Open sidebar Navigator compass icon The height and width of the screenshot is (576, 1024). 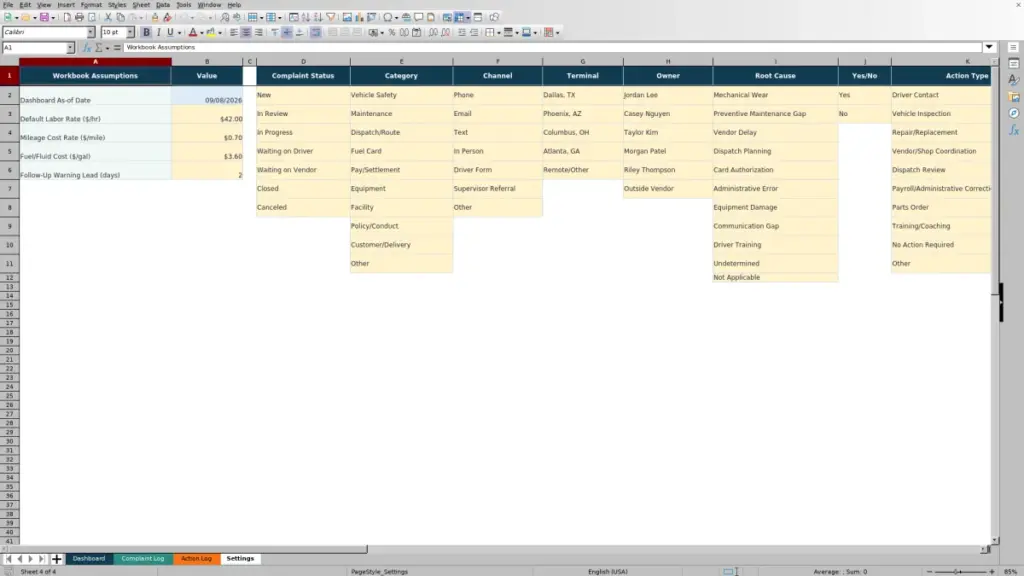pyautogui.click(x=1014, y=113)
